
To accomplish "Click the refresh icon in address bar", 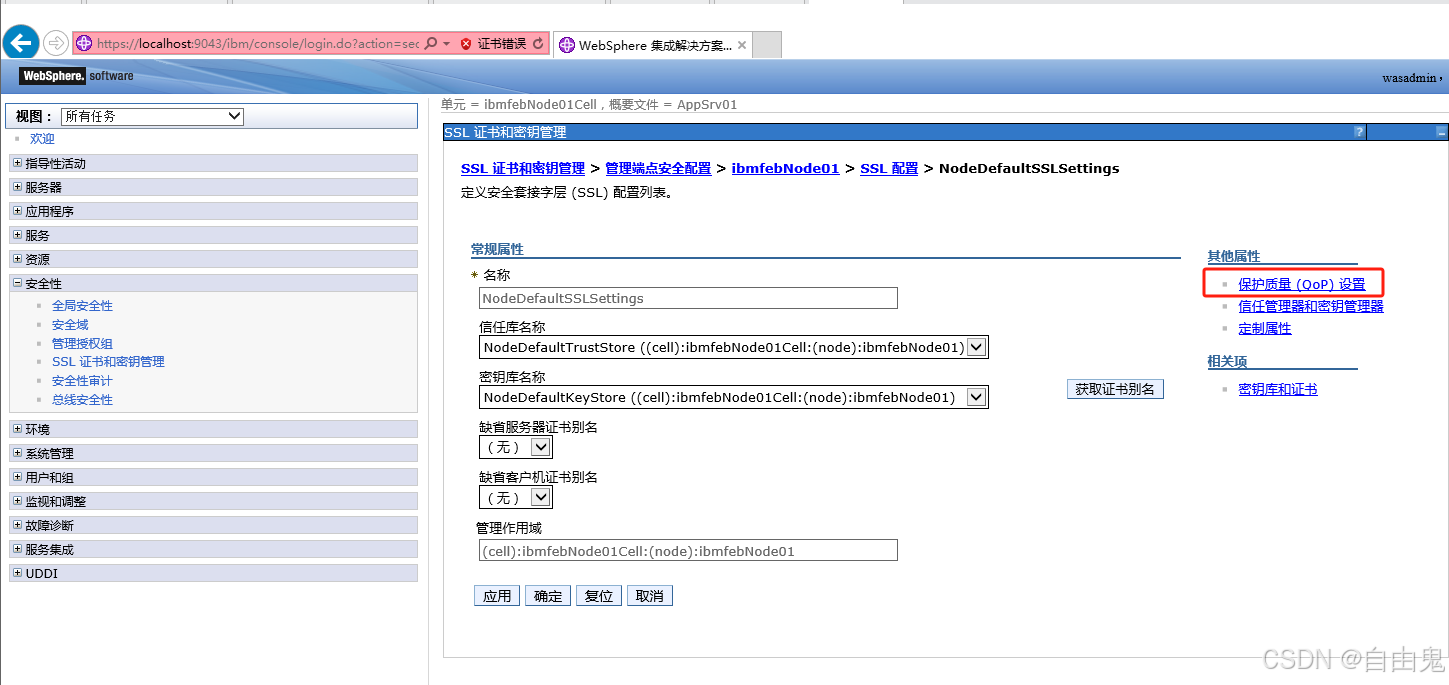I will click(x=539, y=44).
